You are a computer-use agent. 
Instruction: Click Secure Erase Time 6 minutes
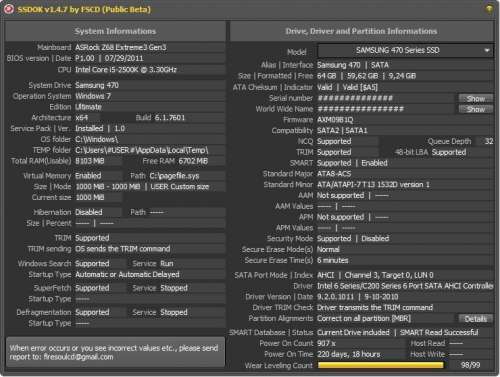click(x=332, y=260)
